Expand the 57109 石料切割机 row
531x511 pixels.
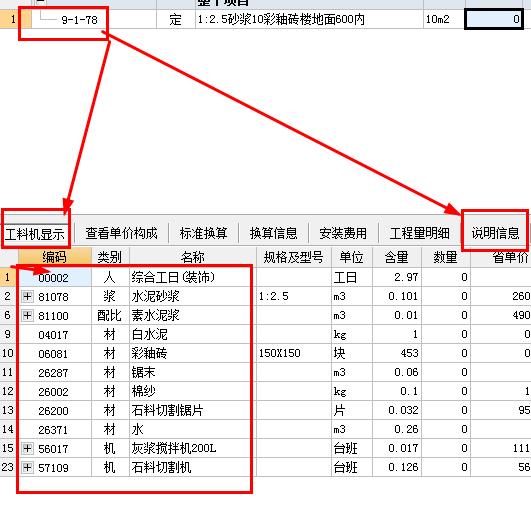[27, 468]
